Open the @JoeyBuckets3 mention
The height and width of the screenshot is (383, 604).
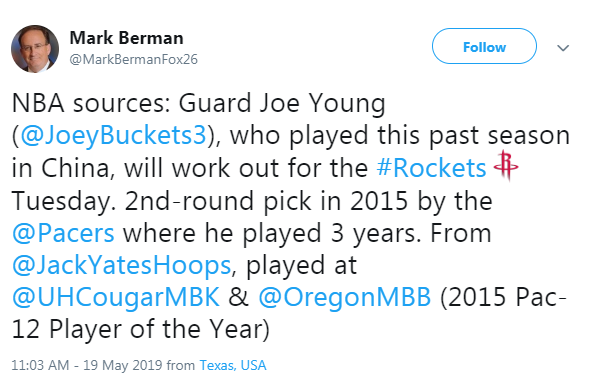coord(113,136)
